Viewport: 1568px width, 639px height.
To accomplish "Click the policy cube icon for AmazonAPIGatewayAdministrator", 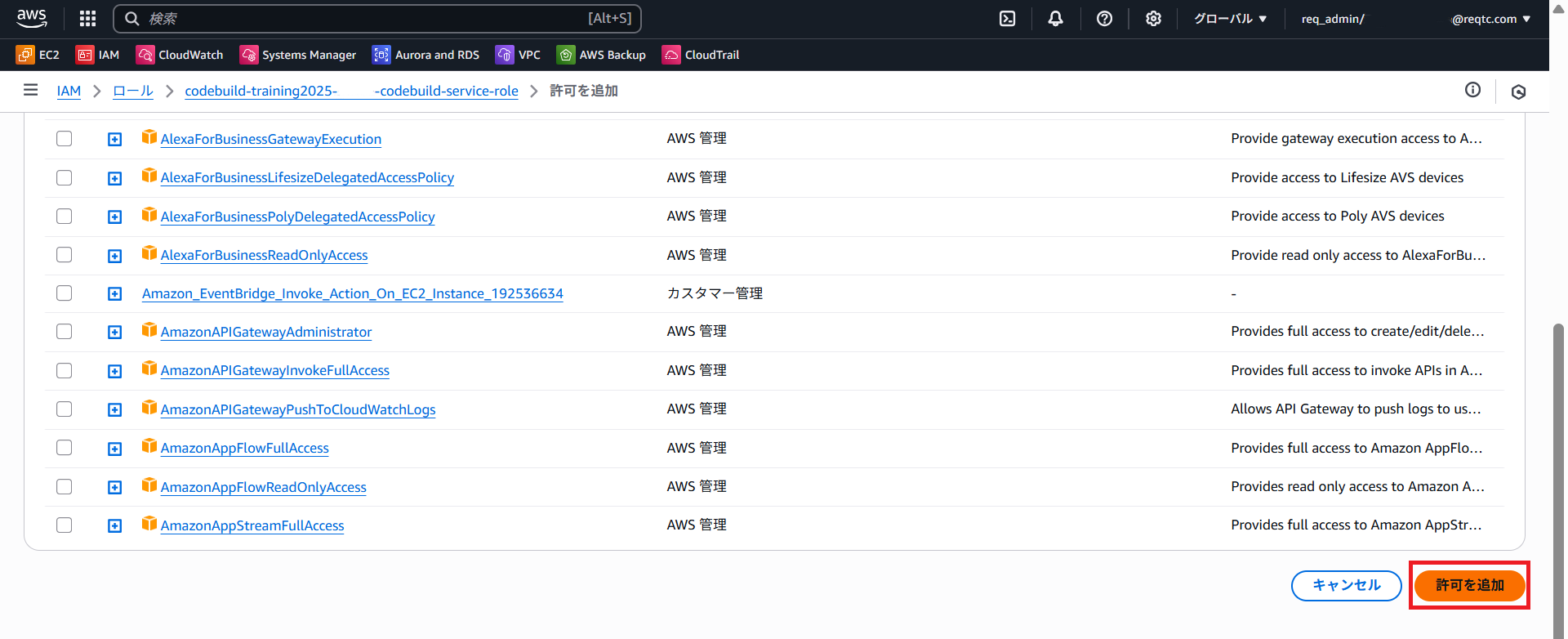I will click(149, 329).
